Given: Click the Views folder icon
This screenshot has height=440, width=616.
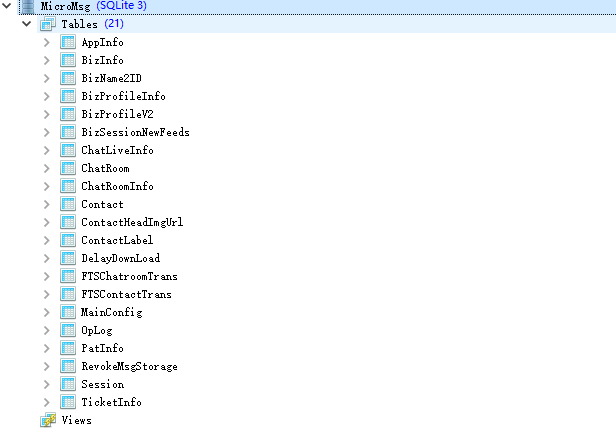Looking at the screenshot, I should (48, 420).
